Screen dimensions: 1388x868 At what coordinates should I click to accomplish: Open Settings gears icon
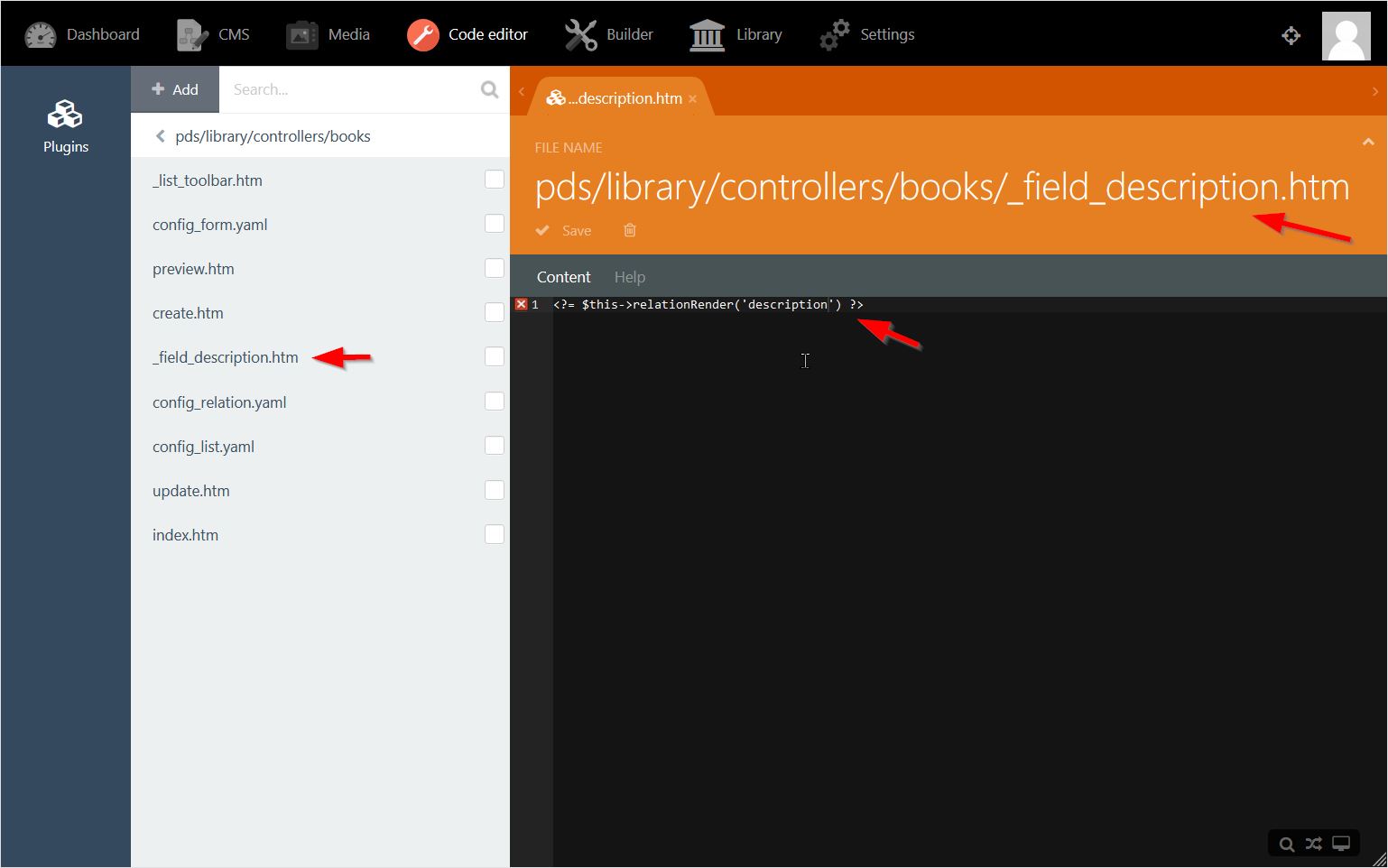click(x=834, y=34)
